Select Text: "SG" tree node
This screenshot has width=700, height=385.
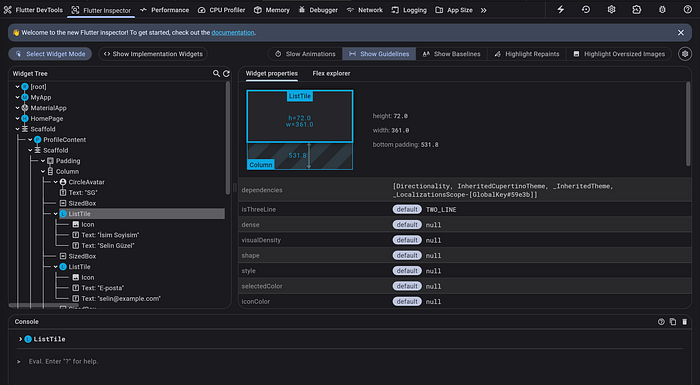78,192
